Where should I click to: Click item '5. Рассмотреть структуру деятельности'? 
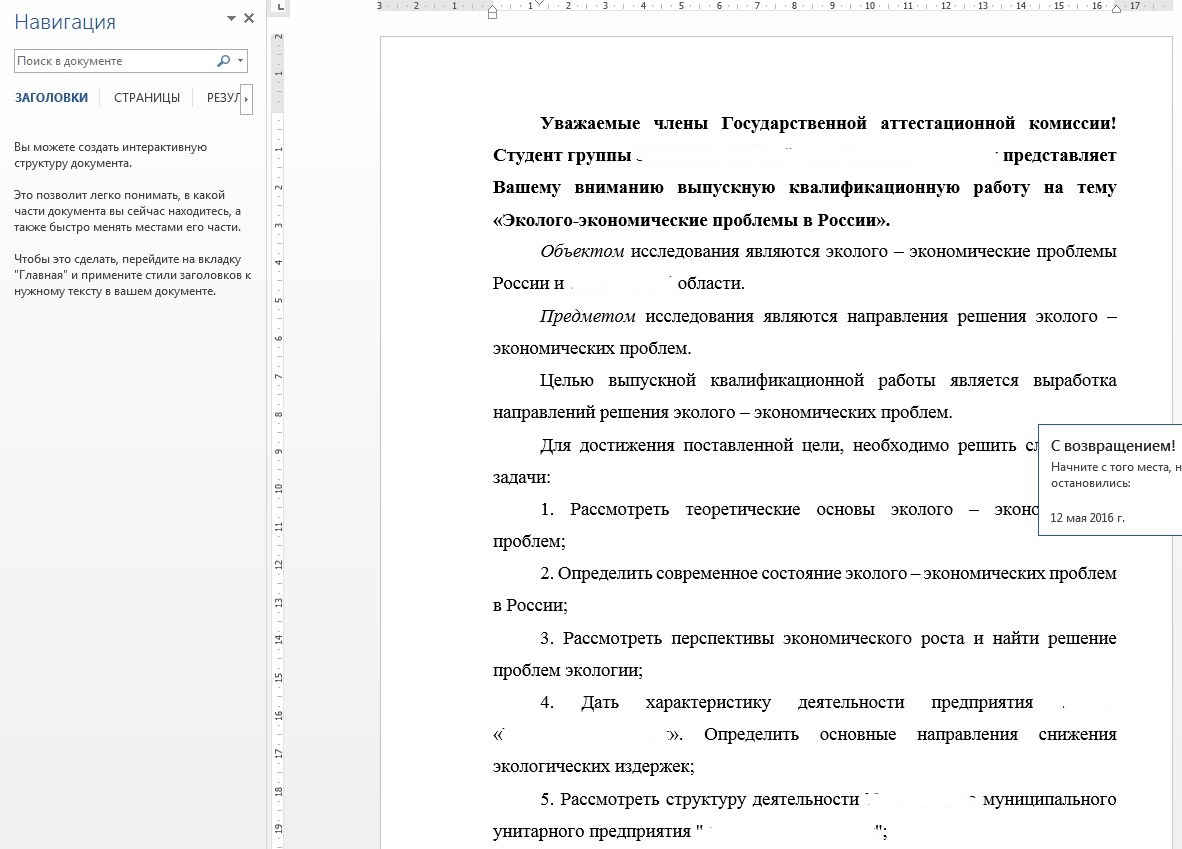(x=828, y=799)
